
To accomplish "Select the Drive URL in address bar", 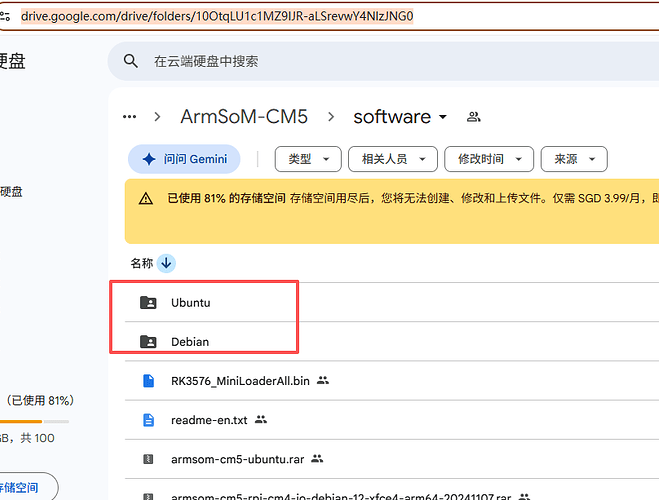I will (x=217, y=16).
